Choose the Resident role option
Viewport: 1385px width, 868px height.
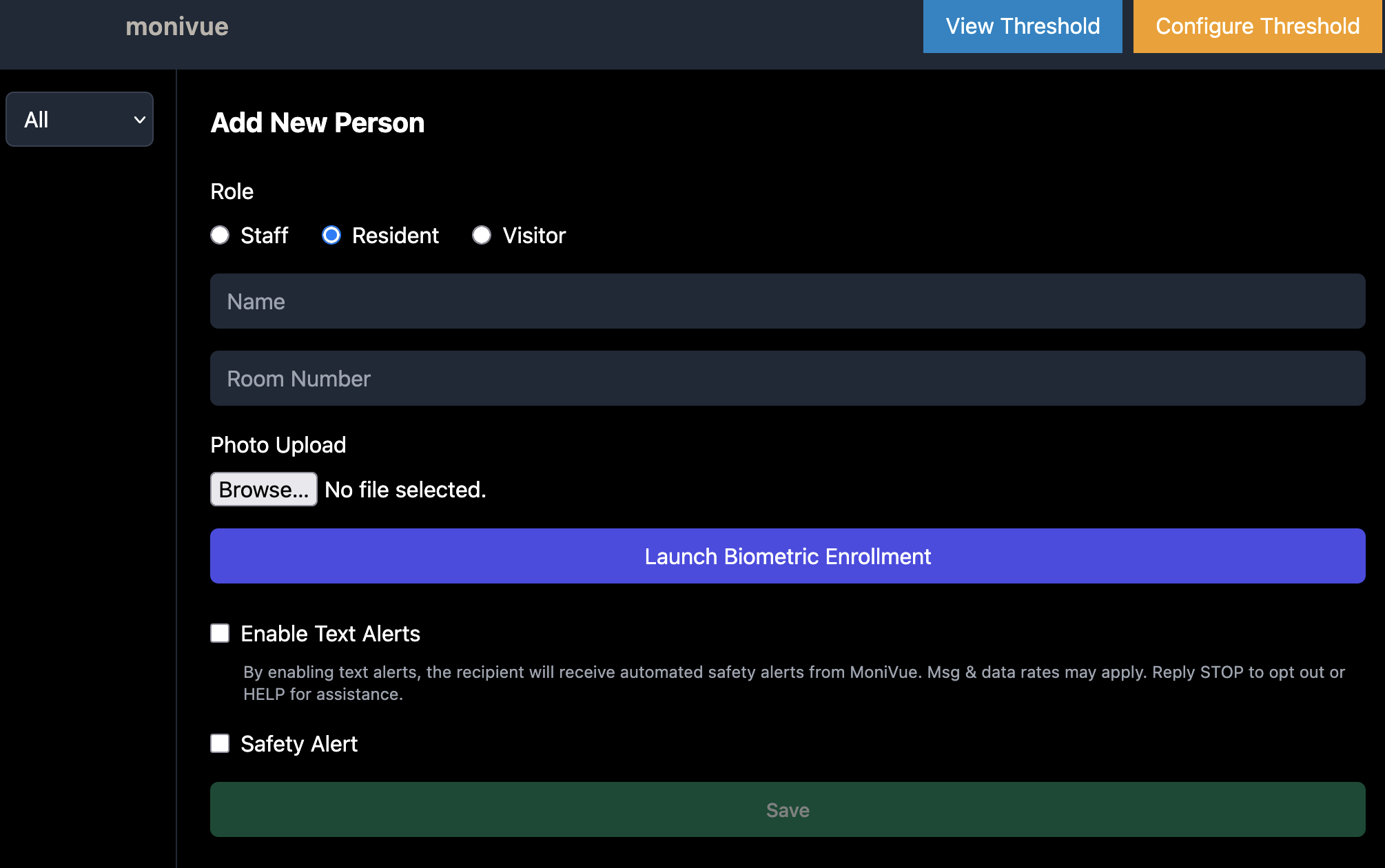(x=331, y=235)
